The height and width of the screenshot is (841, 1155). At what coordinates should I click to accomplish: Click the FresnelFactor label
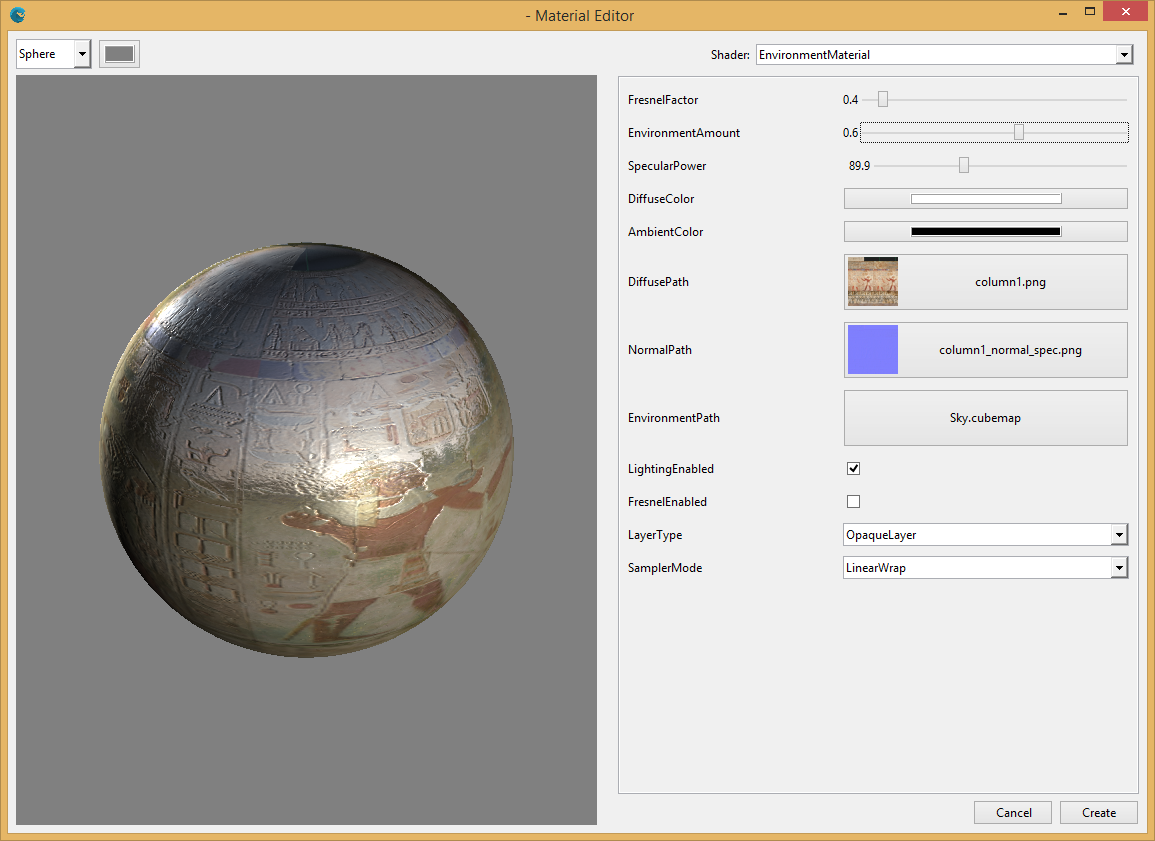663,99
